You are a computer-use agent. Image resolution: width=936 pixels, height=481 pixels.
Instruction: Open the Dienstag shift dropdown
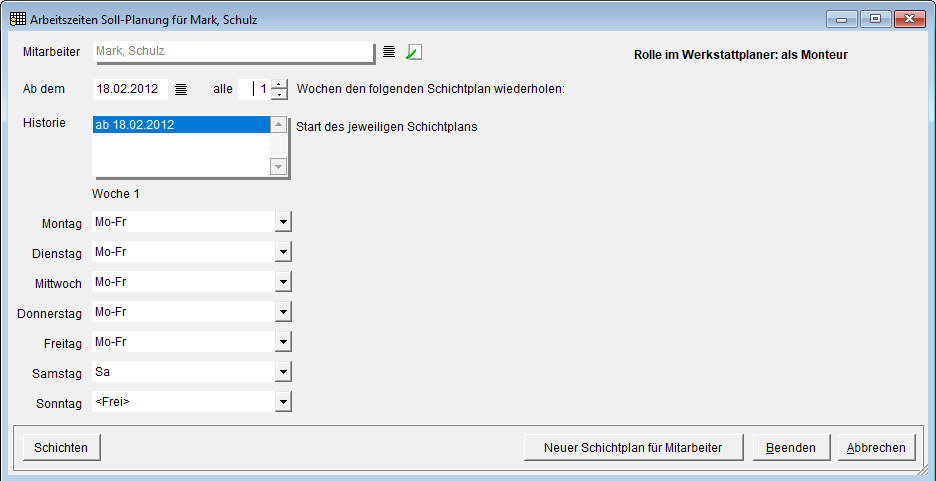284,252
